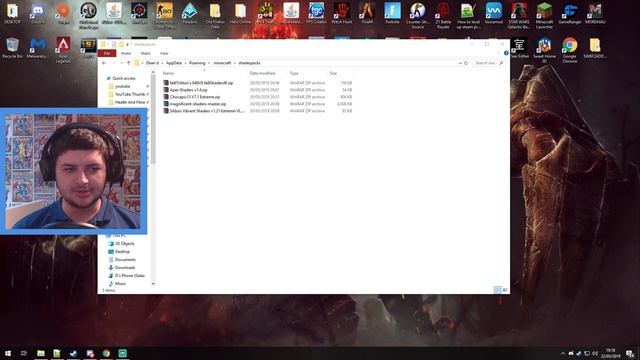This screenshot has width=640, height=360.
Task: Open Google Chrome desktop shortcut
Action: tap(569, 50)
